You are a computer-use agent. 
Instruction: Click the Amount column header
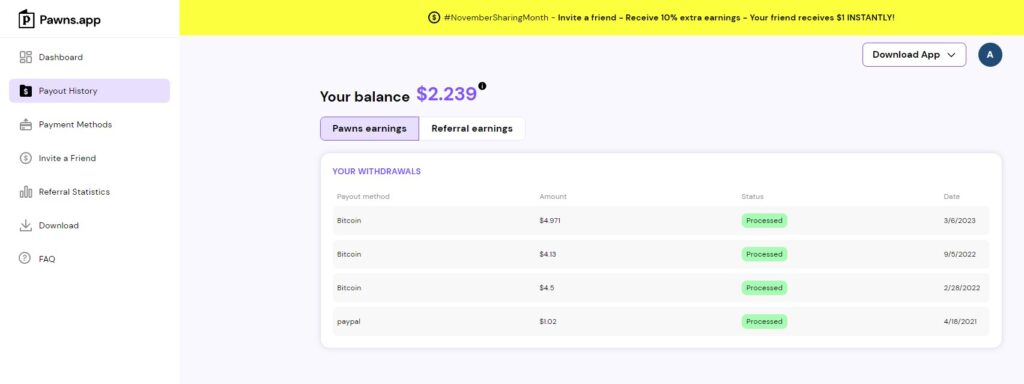coord(553,197)
